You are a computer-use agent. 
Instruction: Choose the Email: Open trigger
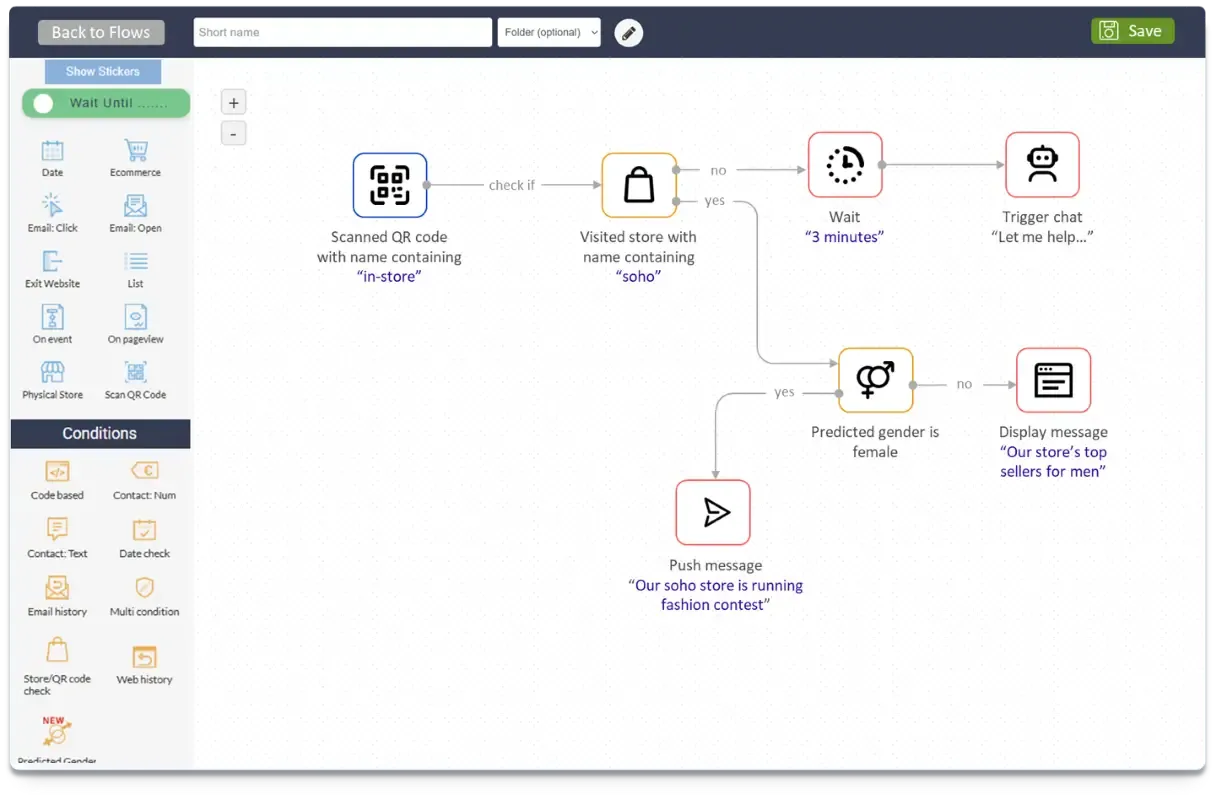136,206
